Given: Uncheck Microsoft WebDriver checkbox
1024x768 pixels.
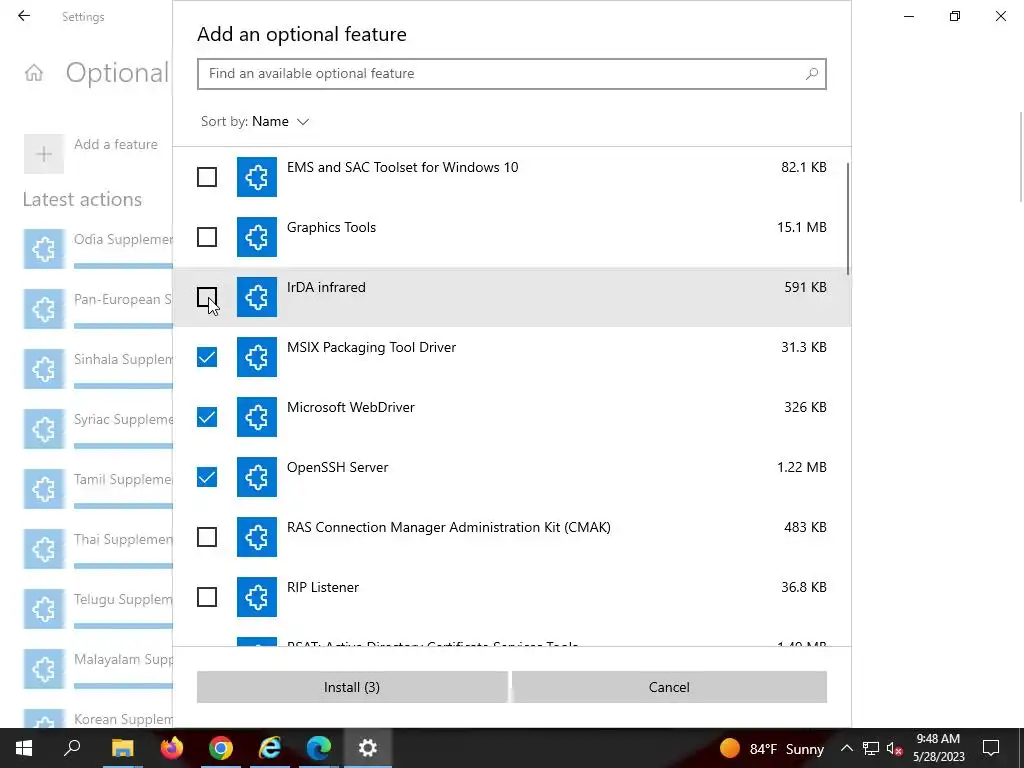Looking at the screenshot, I should click(x=207, y=417).
